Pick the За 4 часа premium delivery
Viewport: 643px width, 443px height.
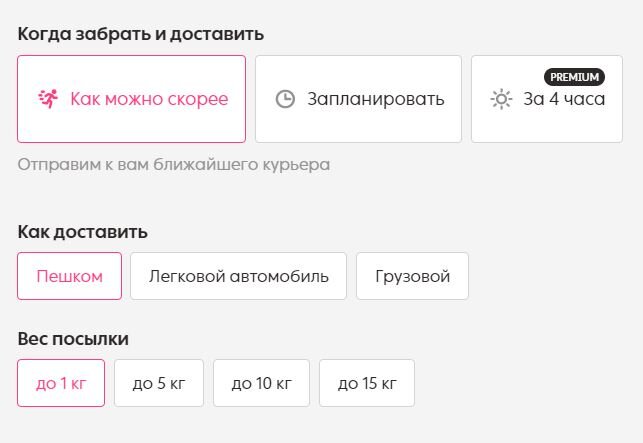click(547, 99)
